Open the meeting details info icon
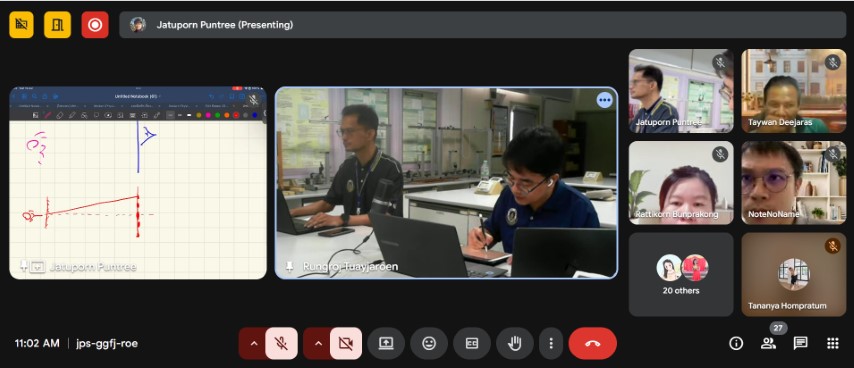 [736, 343]
